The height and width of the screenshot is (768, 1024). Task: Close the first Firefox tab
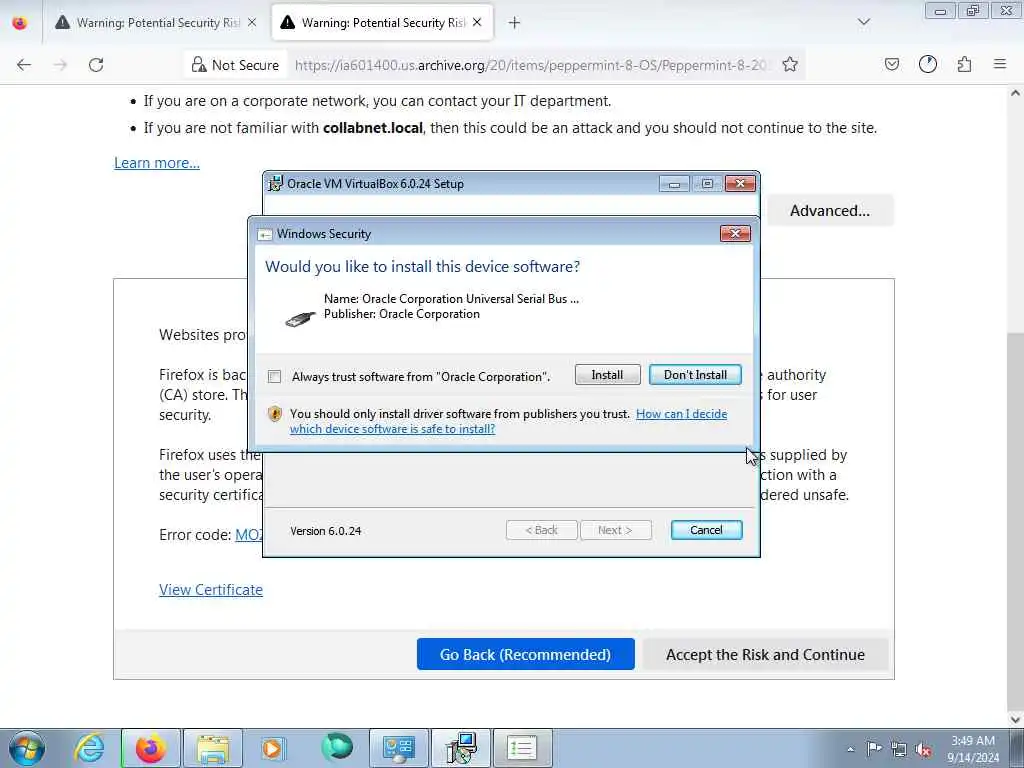click(252, 23)
